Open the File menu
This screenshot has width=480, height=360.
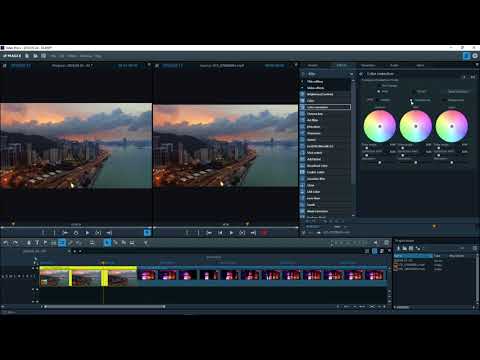(x=53, y=56)
